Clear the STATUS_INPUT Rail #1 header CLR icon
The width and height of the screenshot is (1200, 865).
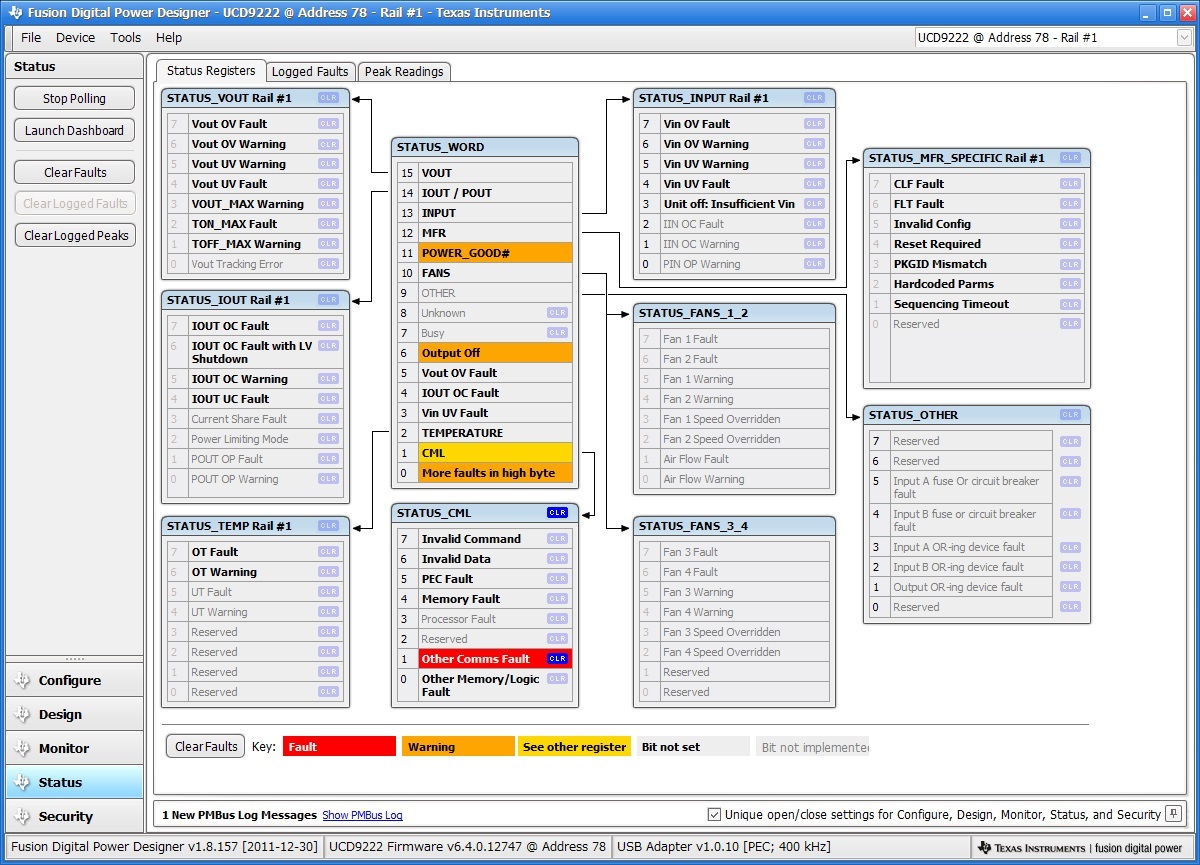pyautogui.click(x=814, y=98)
